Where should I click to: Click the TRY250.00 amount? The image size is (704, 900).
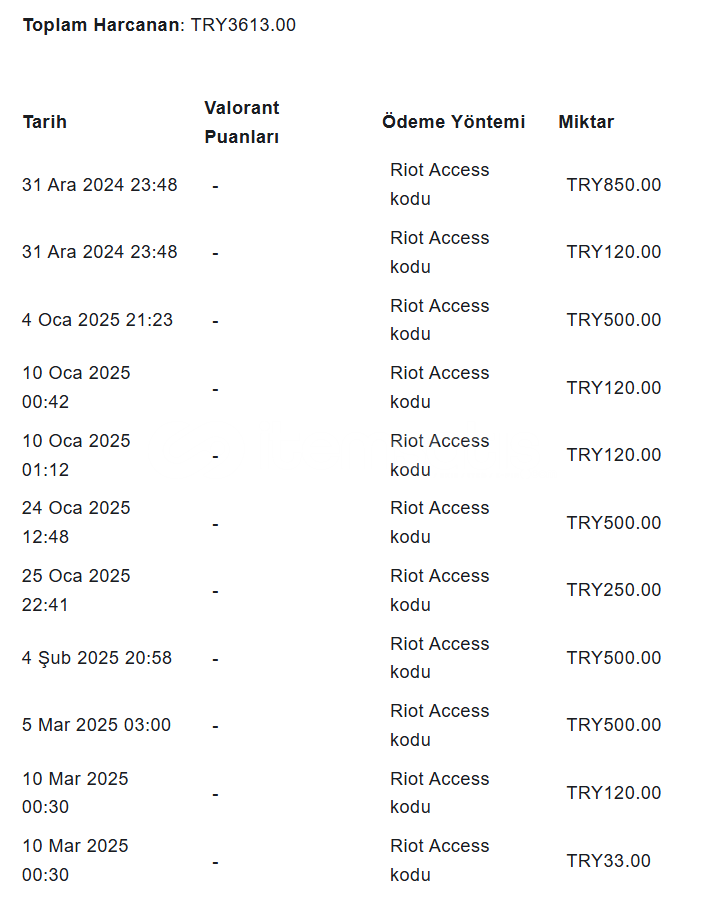click(x=613, y=590)
